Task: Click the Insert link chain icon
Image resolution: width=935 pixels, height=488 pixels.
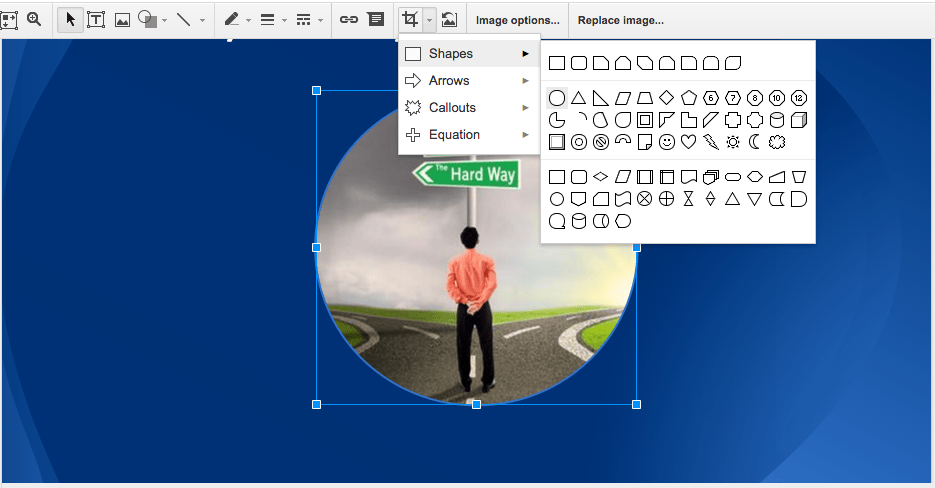Action: pyautogui.click(x=349, y=20)
